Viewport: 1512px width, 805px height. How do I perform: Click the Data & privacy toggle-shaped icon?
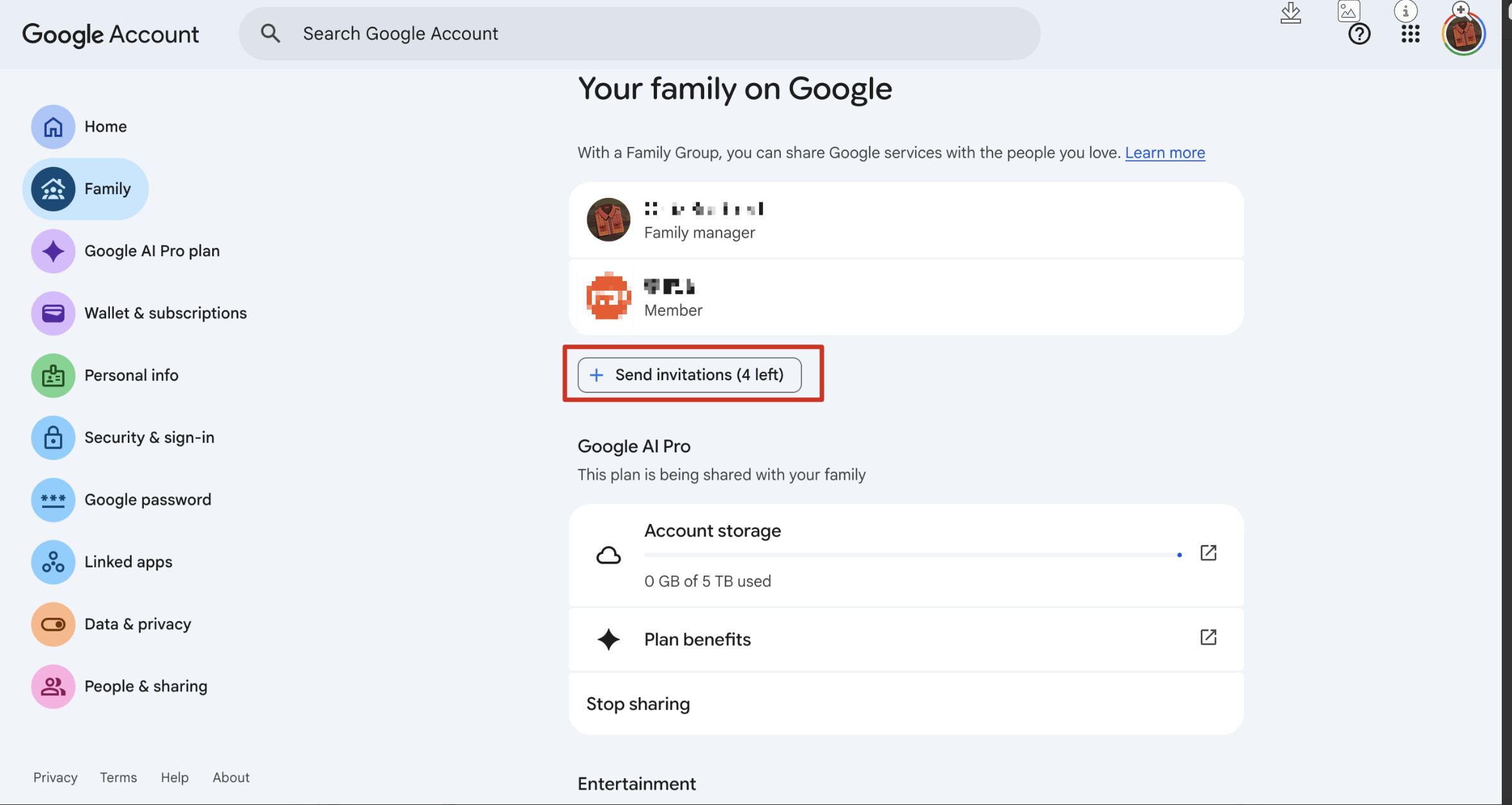pos(53,624)
